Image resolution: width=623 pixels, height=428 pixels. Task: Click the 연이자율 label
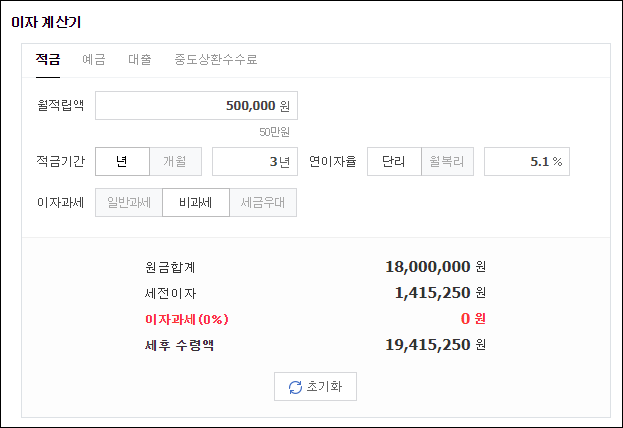click(x=333, y=161)
